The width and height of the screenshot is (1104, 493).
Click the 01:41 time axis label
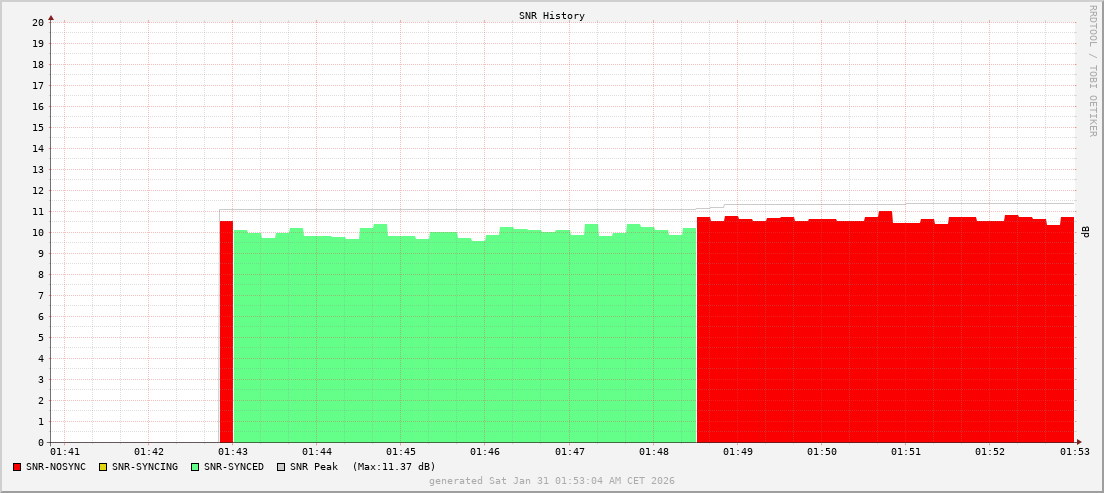[x=64, y=452]
